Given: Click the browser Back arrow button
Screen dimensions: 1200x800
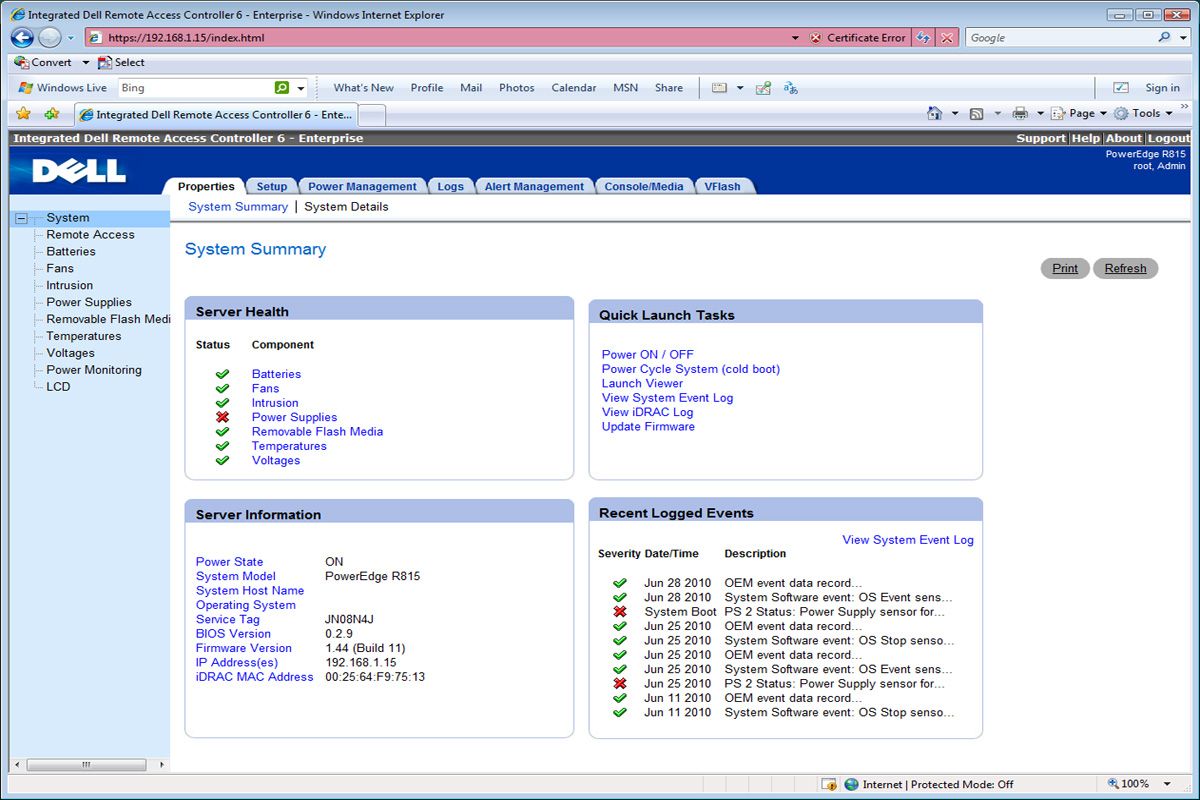Looking at the screenshot, I should pyautogui.click(x=23, y=38).
